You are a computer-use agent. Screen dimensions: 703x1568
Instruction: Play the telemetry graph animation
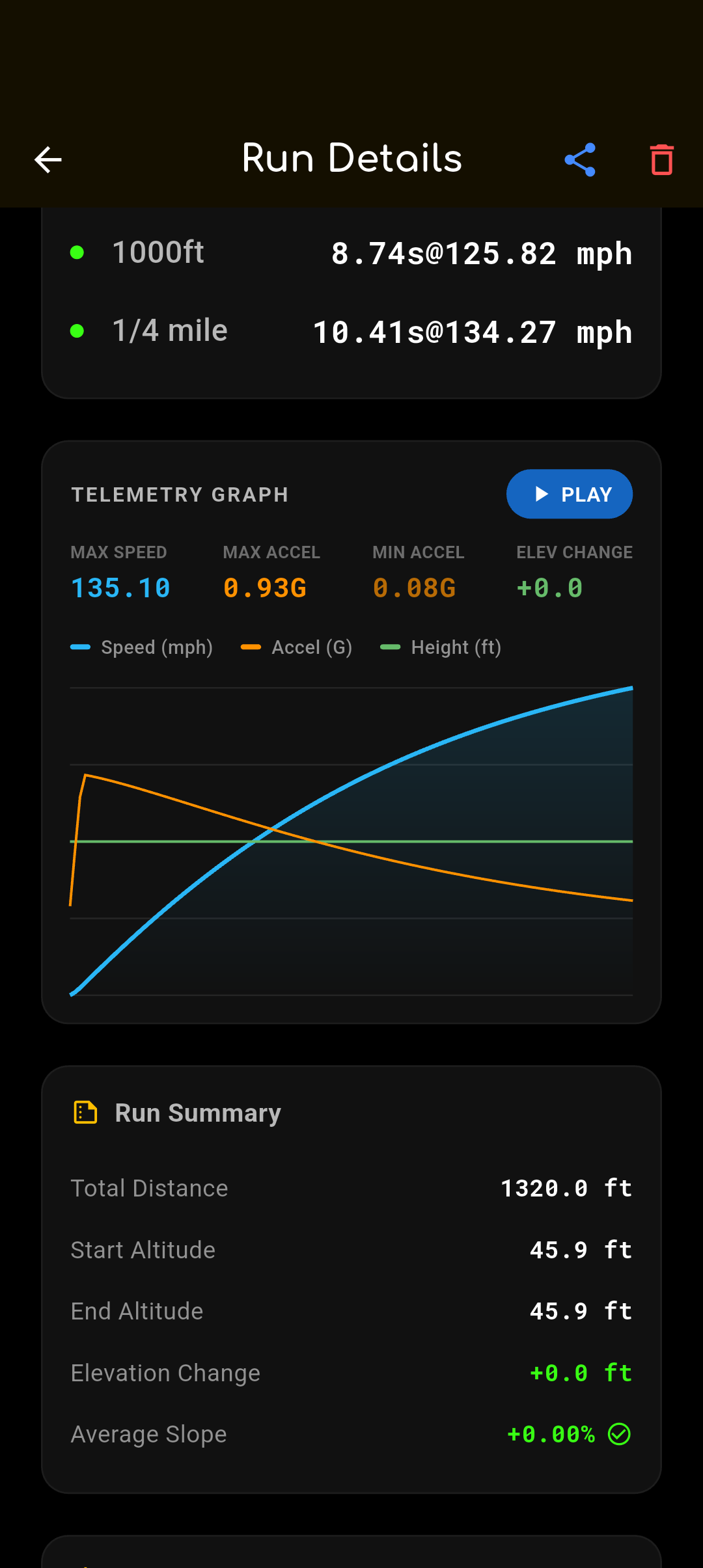coord(570,494)
